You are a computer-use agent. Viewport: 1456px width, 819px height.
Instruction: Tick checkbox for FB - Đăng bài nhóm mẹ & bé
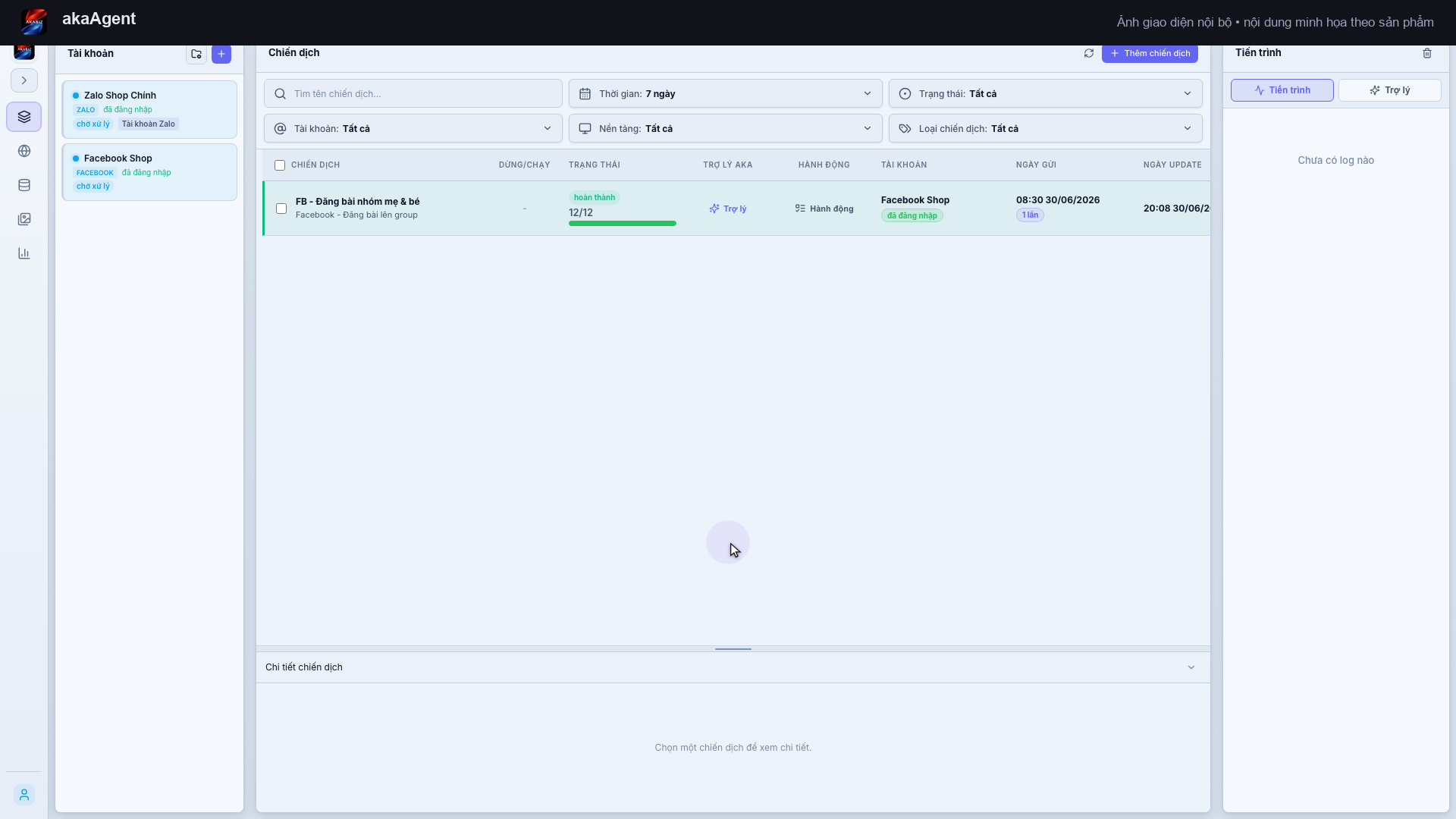[281, 209]
